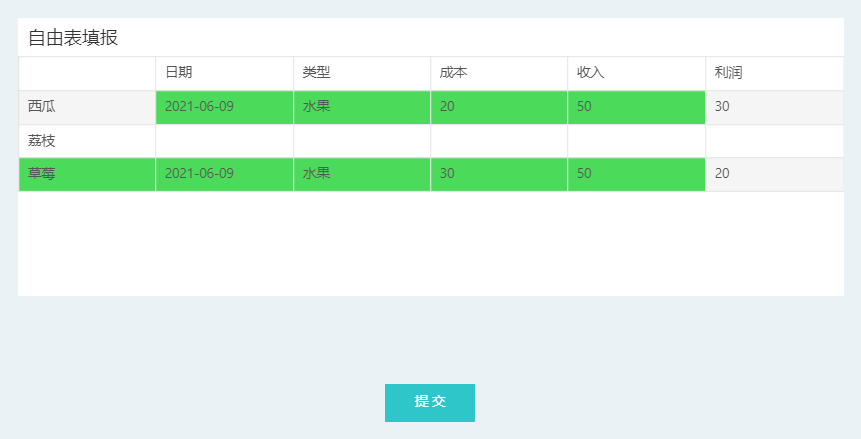Screen dimensions: 861x439
Task: Click empty profit cell in 荔枝 row
Action: tap(774, 141)
